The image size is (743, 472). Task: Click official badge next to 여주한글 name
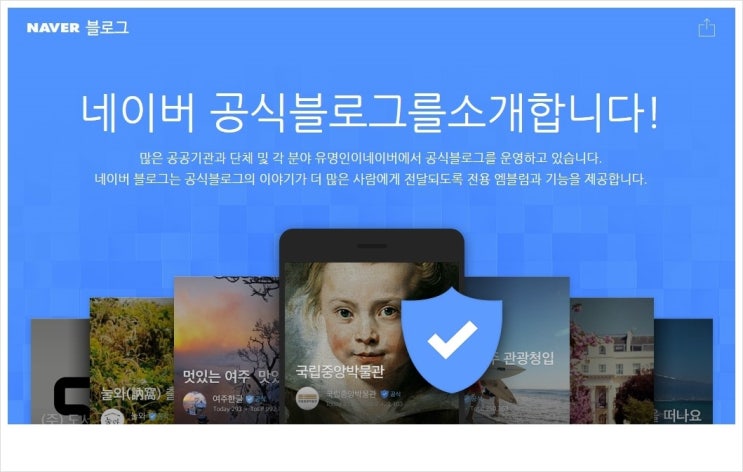coord(250,399)
